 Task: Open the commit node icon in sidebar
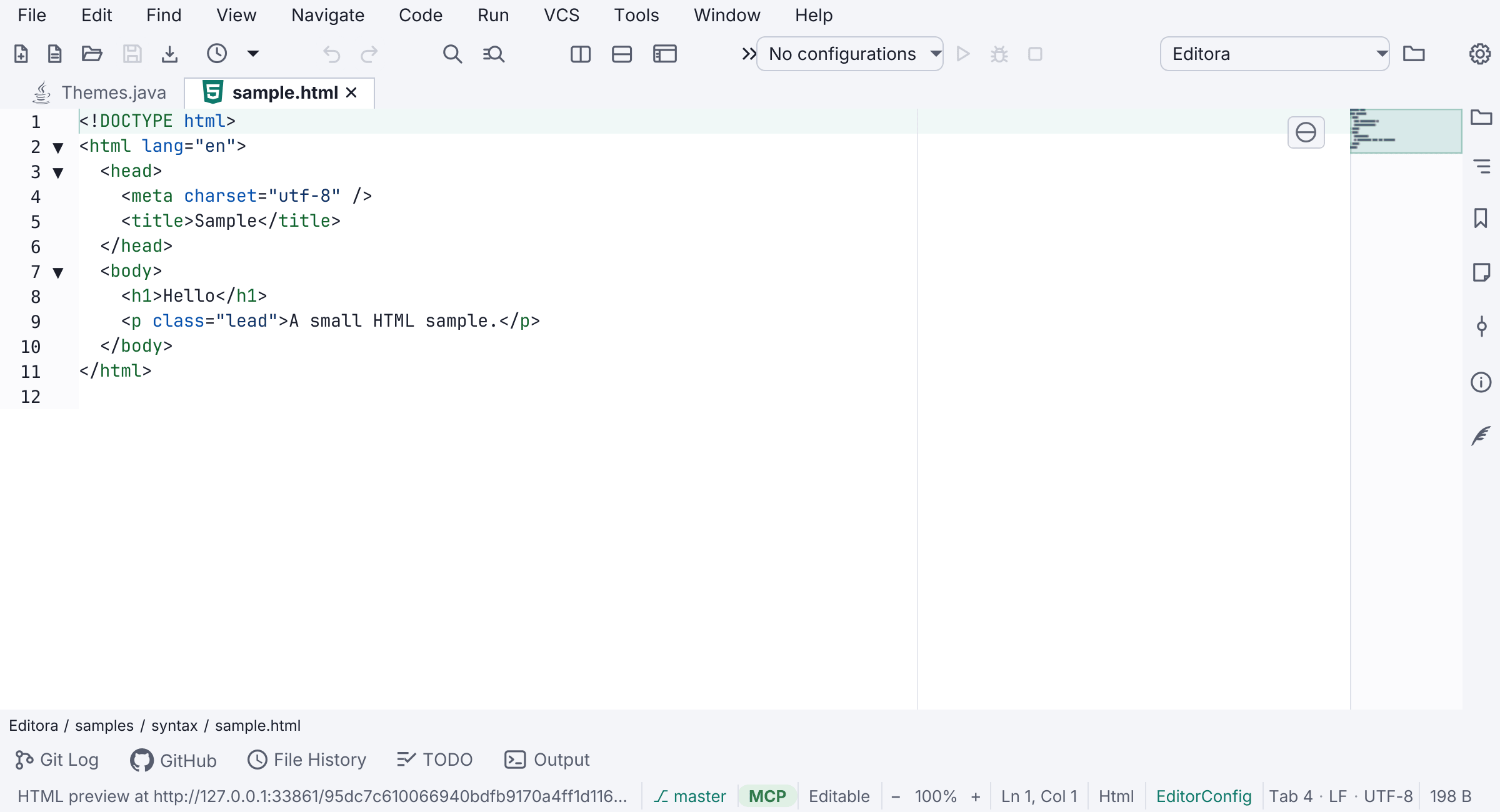1481,326
